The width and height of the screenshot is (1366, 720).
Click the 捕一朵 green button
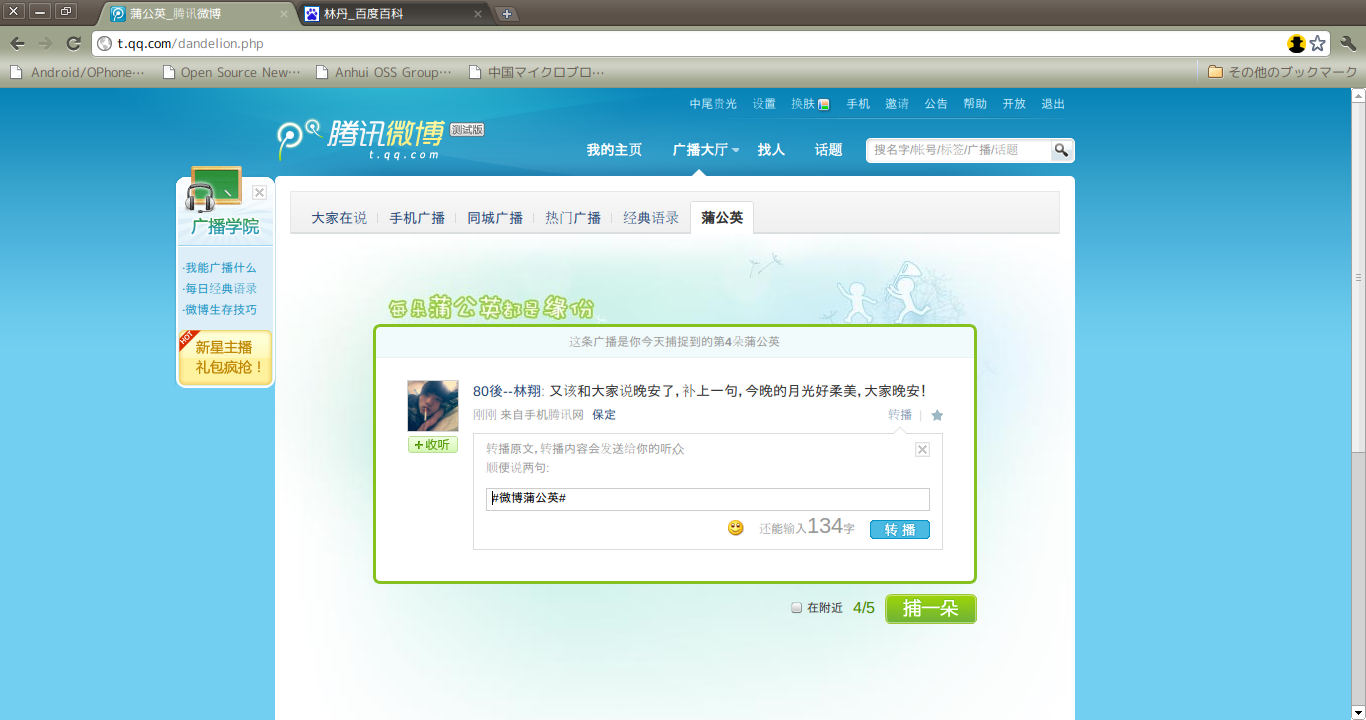[931, 608]
